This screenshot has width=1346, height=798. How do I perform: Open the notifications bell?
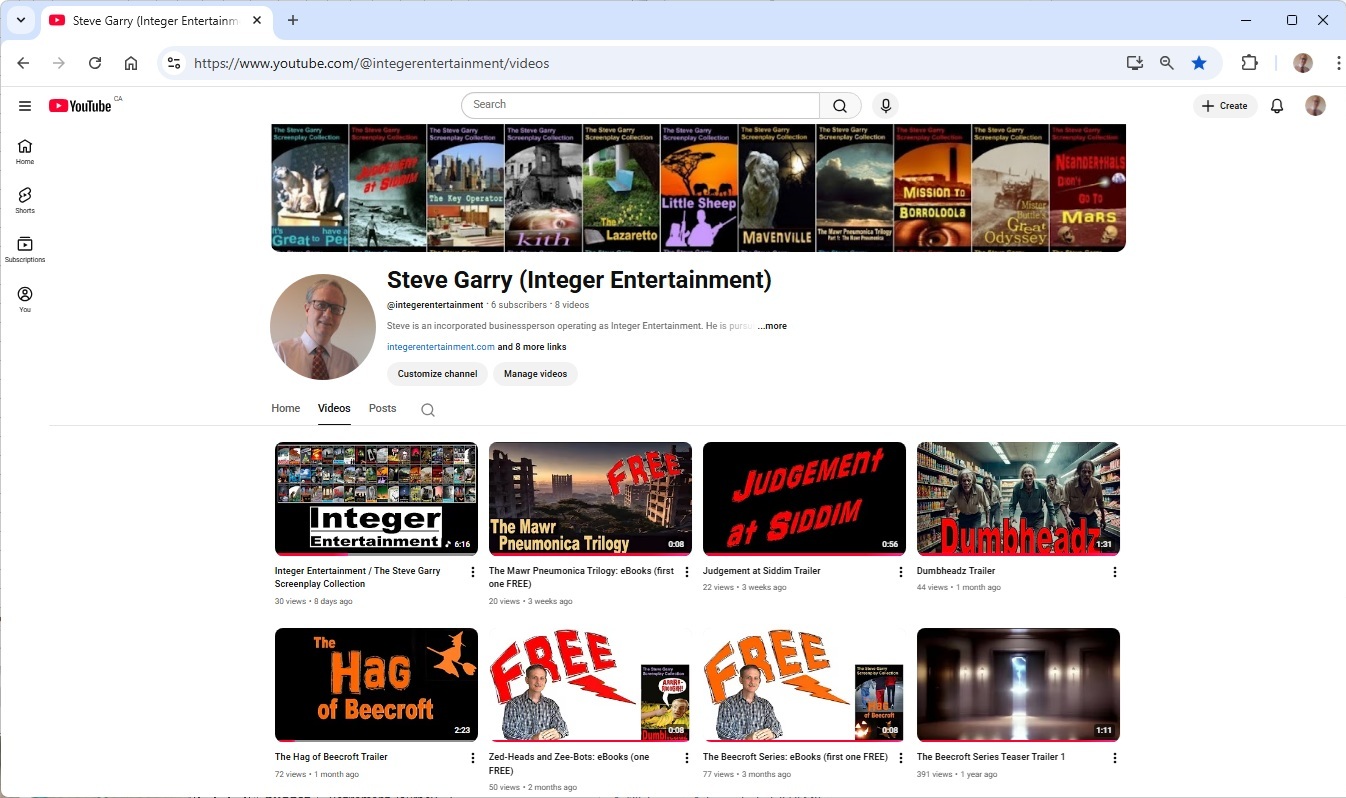coord(1276,106)
